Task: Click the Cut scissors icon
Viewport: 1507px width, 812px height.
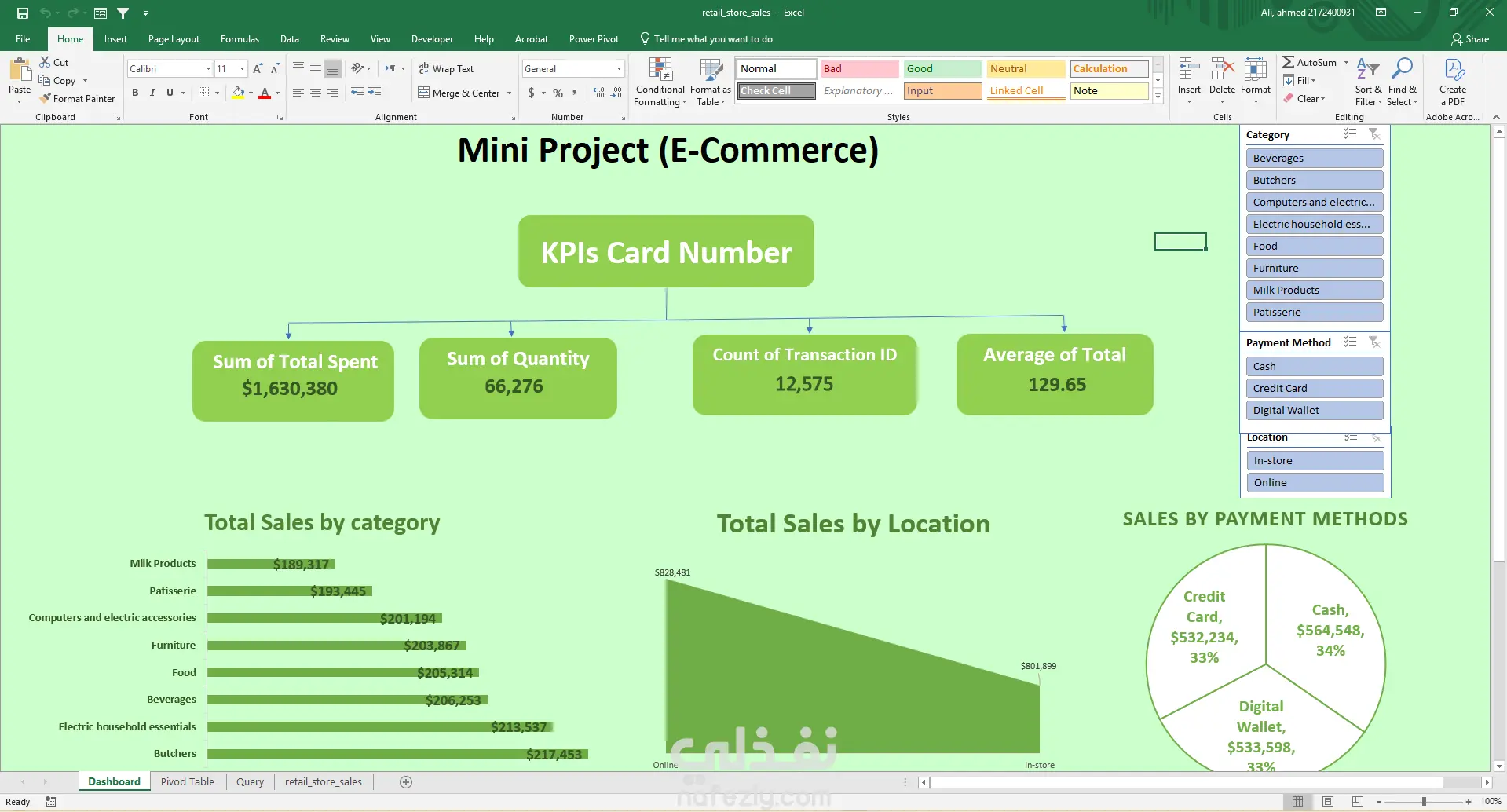Action: (45, 62)
